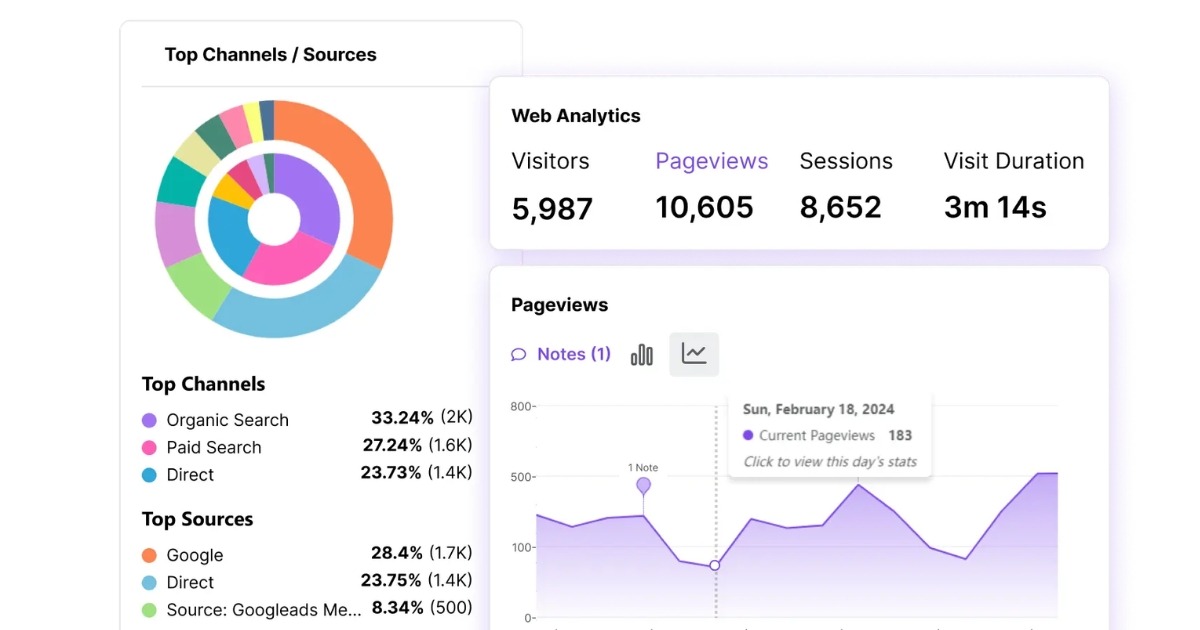Click the Paid Search channel label

tap(214, 447)
